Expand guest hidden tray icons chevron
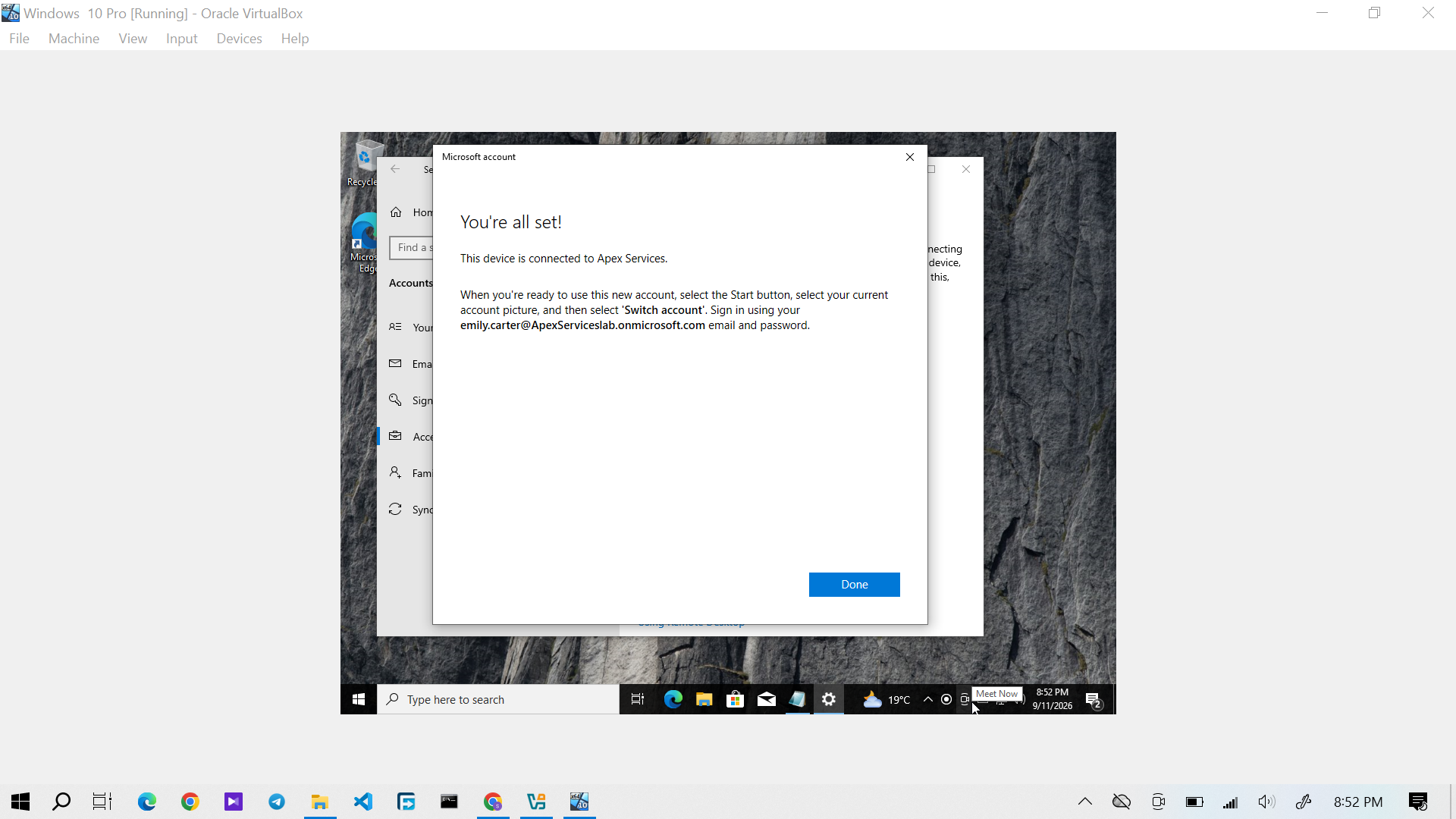 click(927, 699)
